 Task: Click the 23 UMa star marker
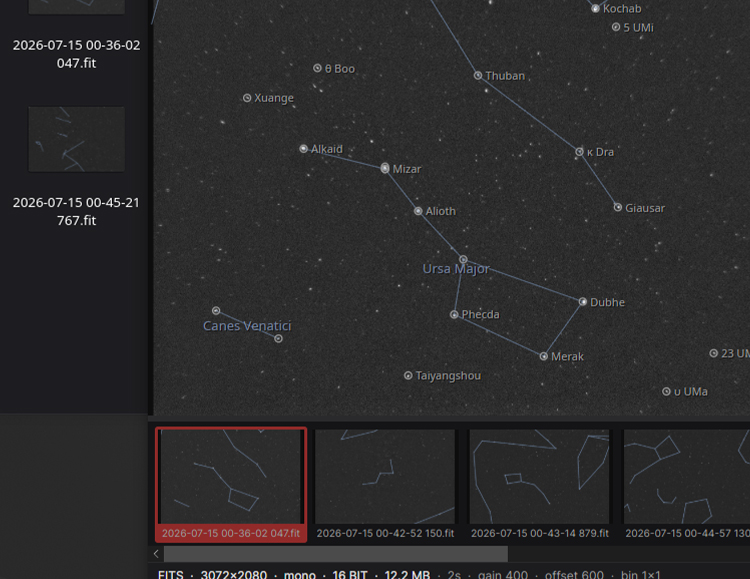713,353
